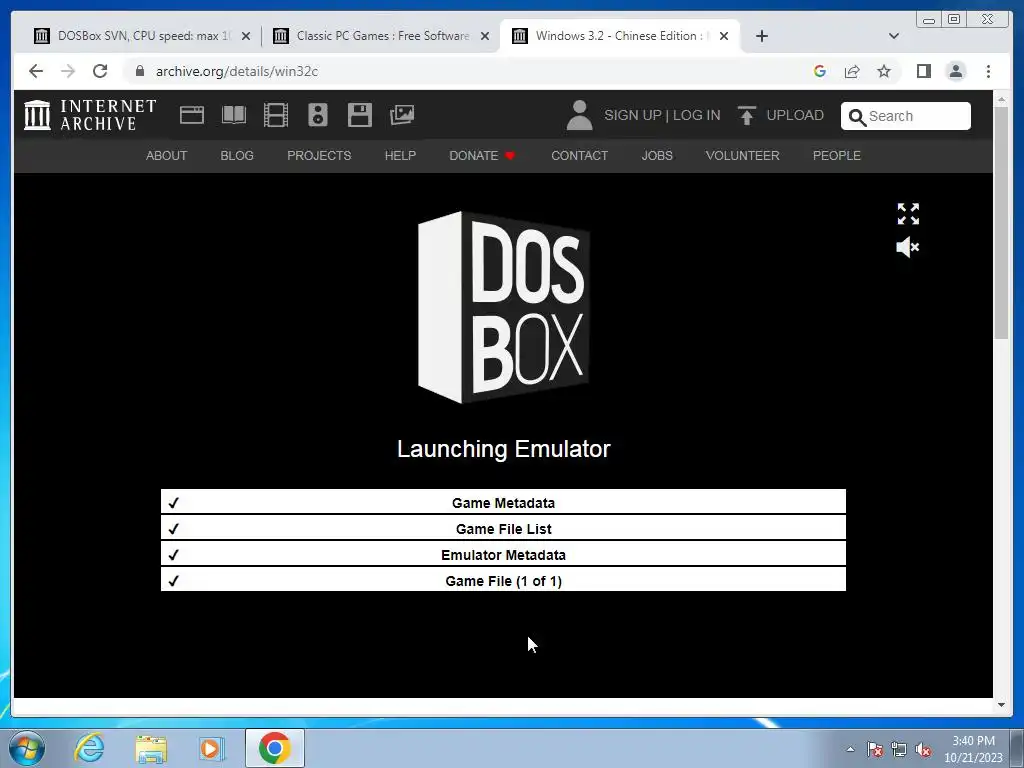Close the Classic PC Games tab
This screenshot has width=1024, height=768.
coord(485,36)
